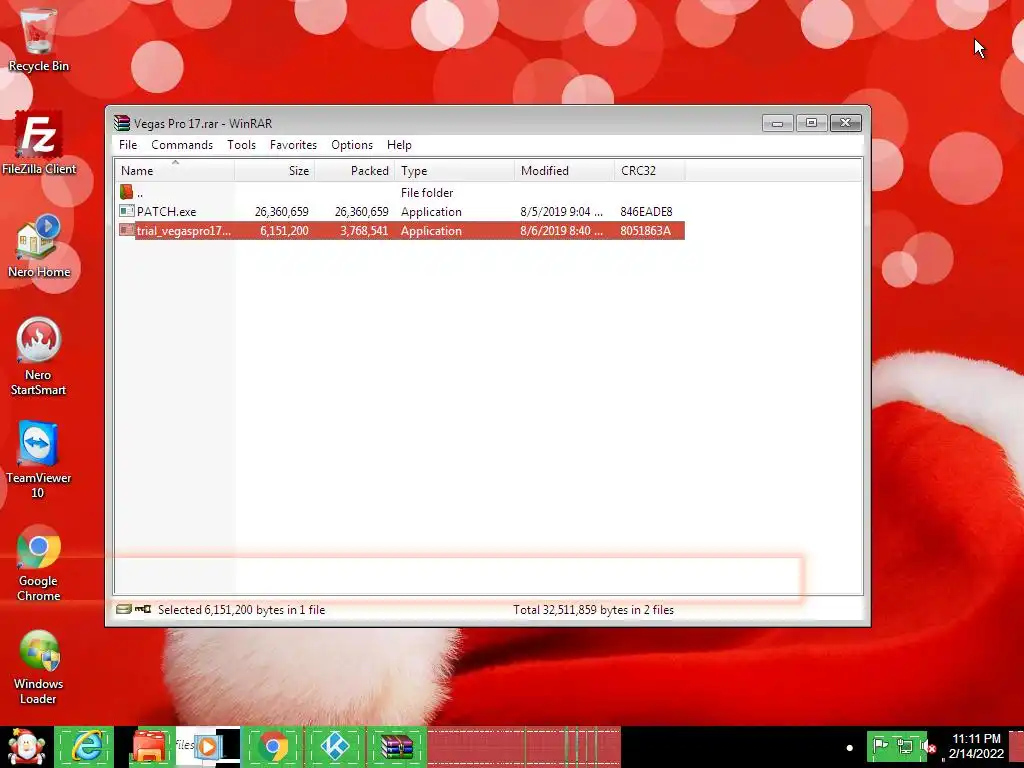1024x768 pixels.
Task: Click the 8051863A CRC32 value
Action: (645, 231)
